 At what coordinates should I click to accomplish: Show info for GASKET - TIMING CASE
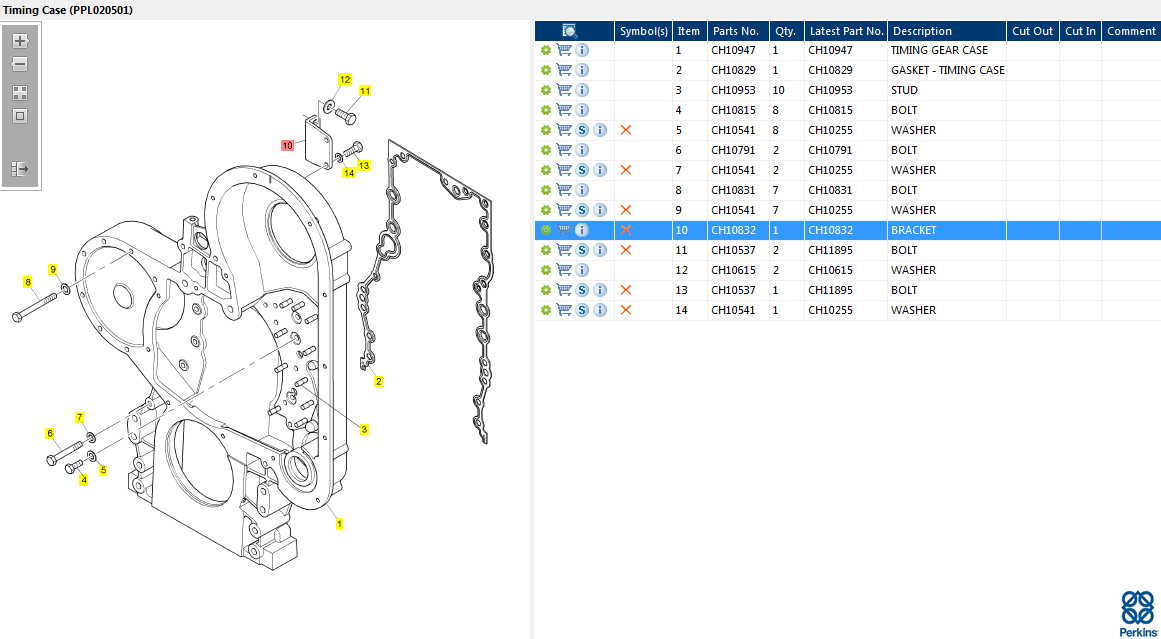(582, 70)
